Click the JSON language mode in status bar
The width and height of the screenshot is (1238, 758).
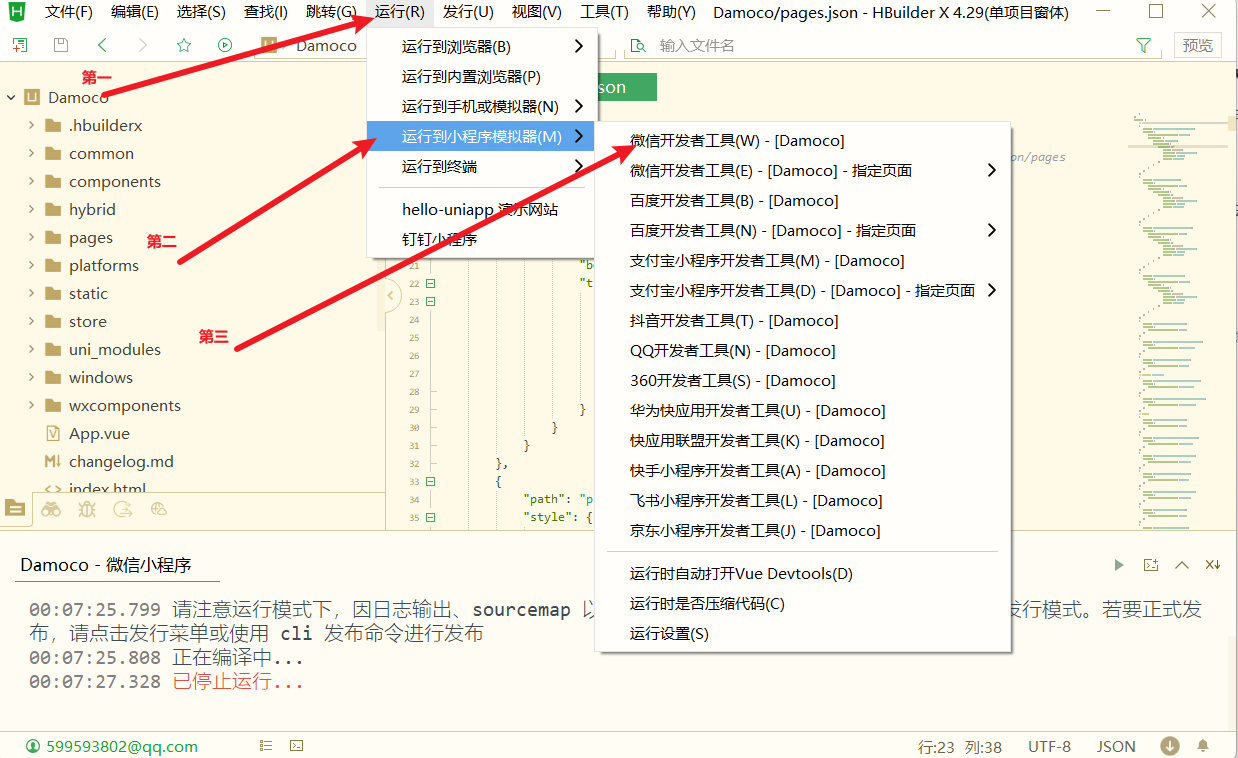1116,746
